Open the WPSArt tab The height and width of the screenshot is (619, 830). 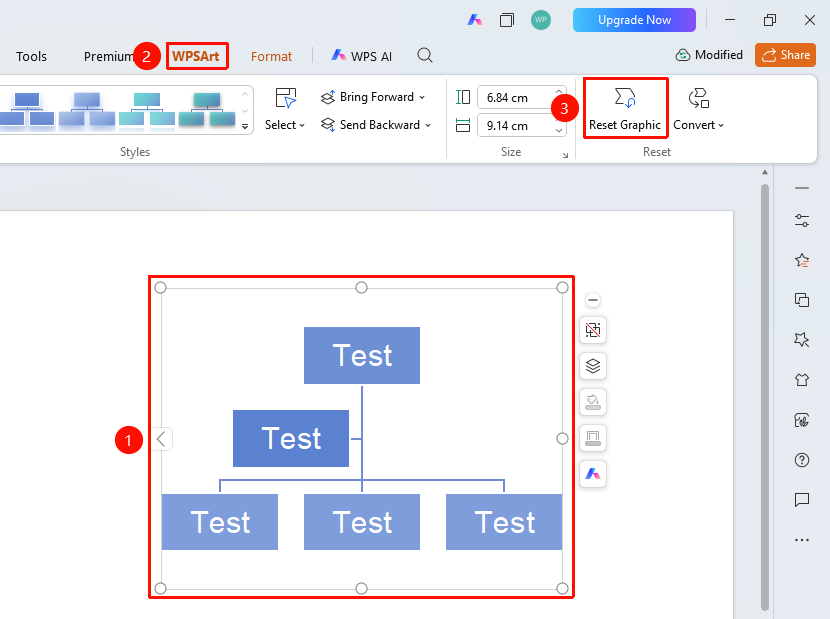coord(196,56)
